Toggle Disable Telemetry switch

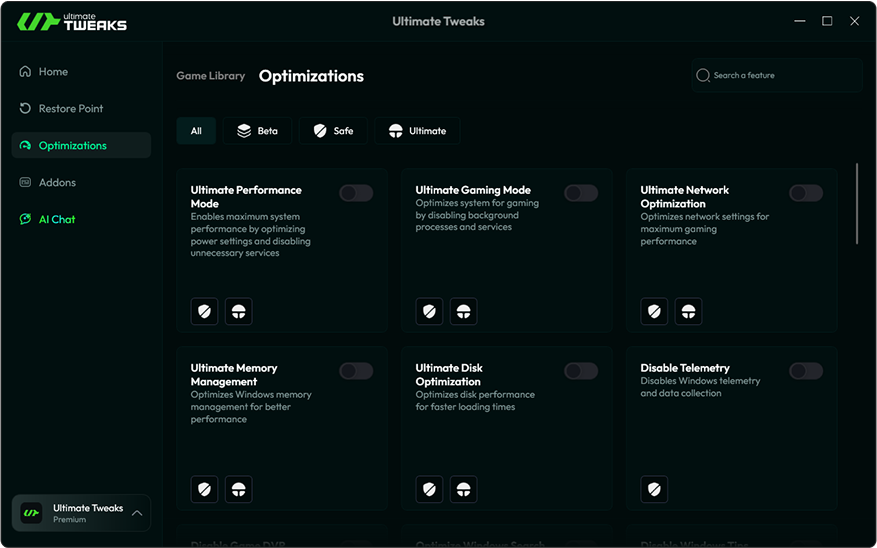click(806, 371)
